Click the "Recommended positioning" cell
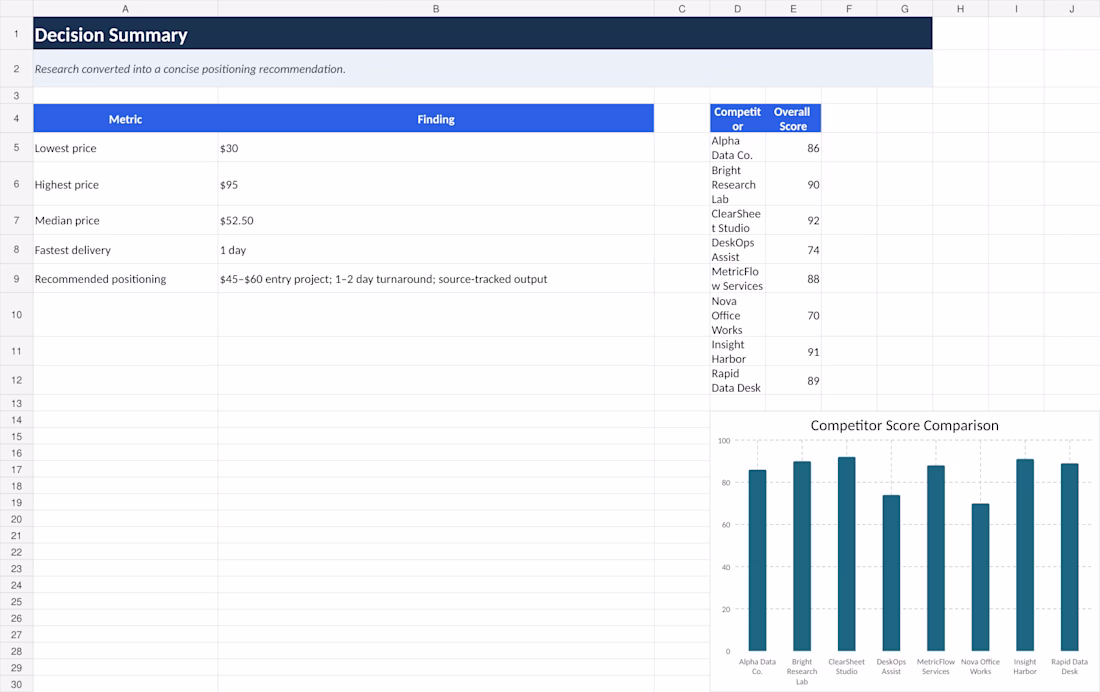The image size is (1100, 692). point(126,279)
